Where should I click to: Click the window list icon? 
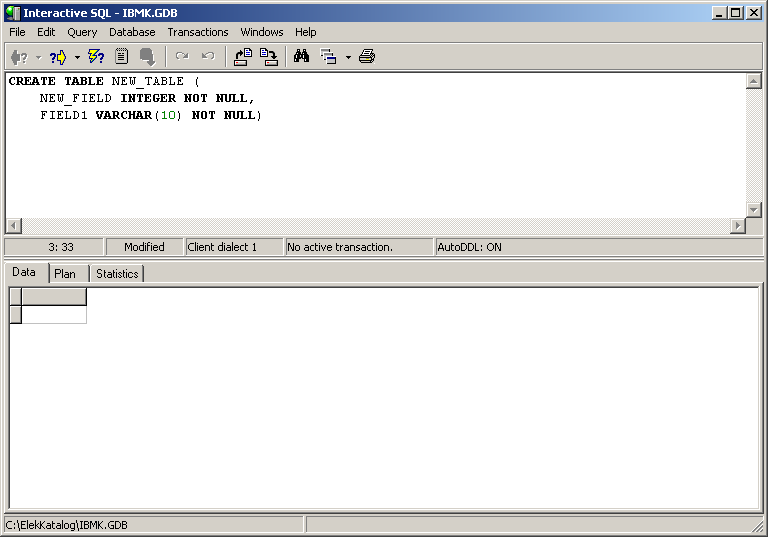tap(329, 57)
